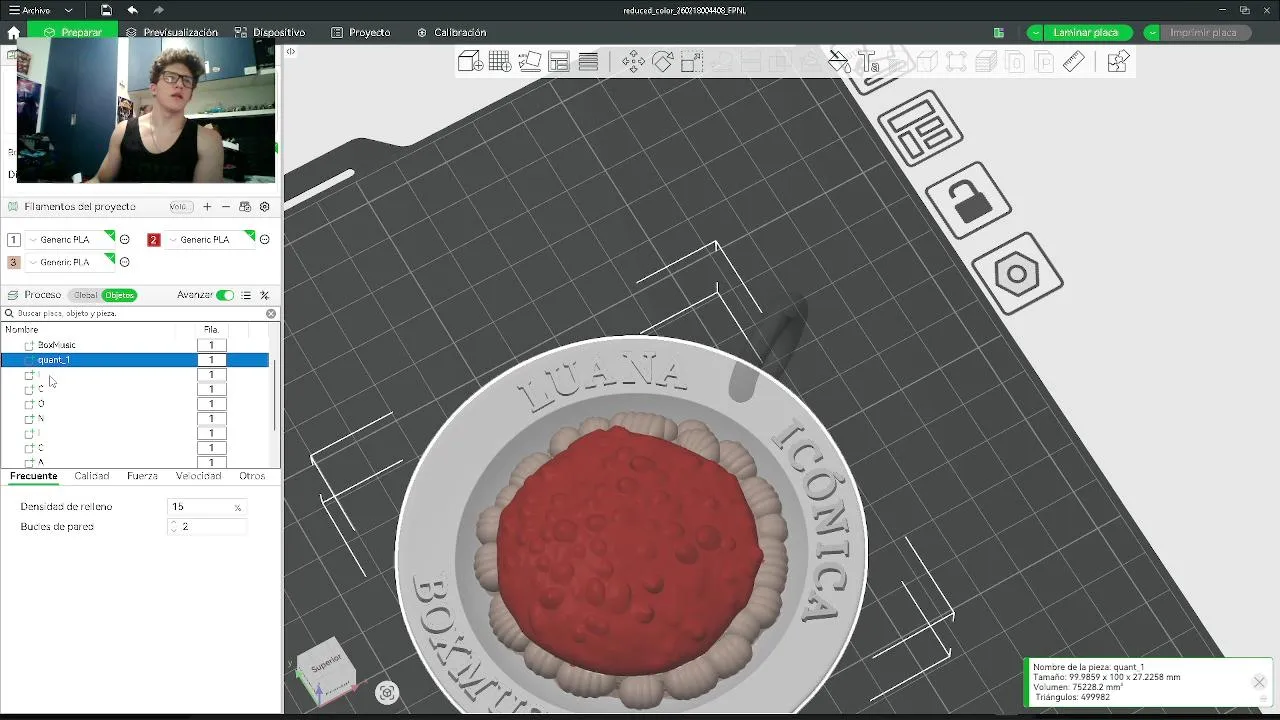Click the stacked layers toolbar icon

pyautogui.click(x=588, y=62)
